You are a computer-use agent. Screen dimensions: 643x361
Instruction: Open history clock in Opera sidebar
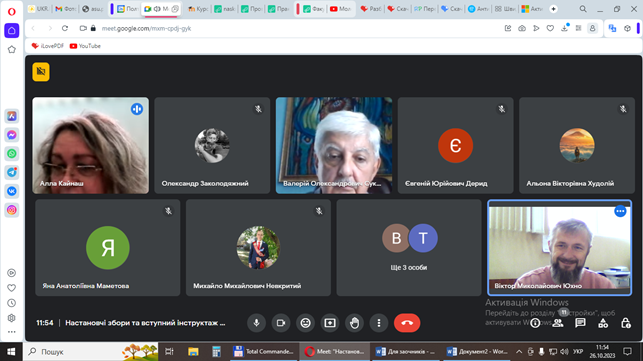point(11,303)
